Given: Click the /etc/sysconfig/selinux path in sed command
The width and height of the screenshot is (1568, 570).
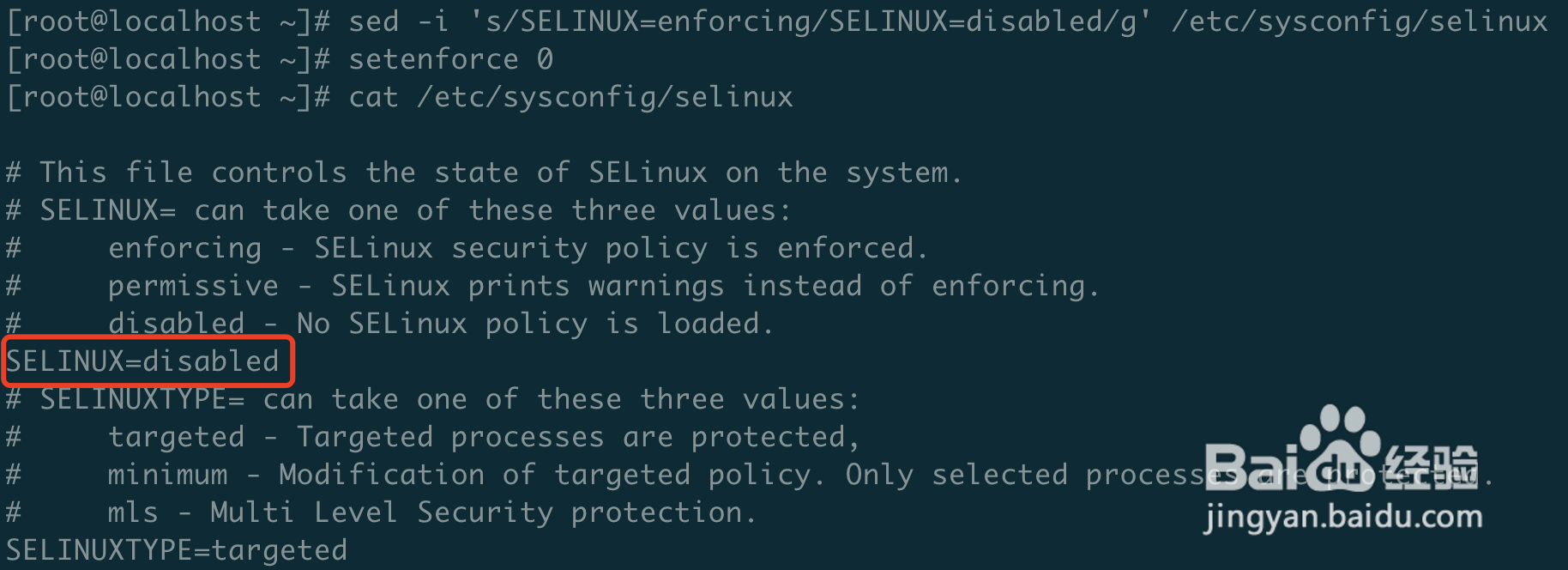Looking at the screenshot, I should pyautogui.click(x=1360, y=21).
